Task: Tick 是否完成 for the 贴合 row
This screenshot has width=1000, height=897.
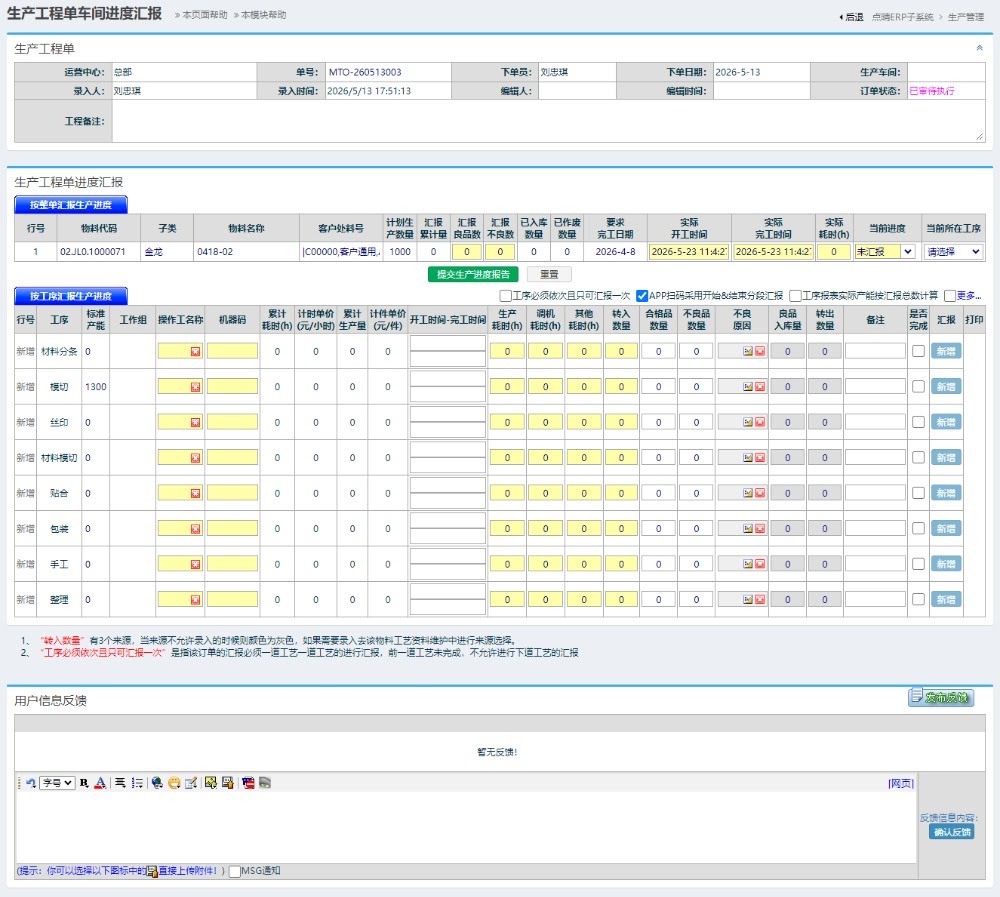Action: click(918, 493)
